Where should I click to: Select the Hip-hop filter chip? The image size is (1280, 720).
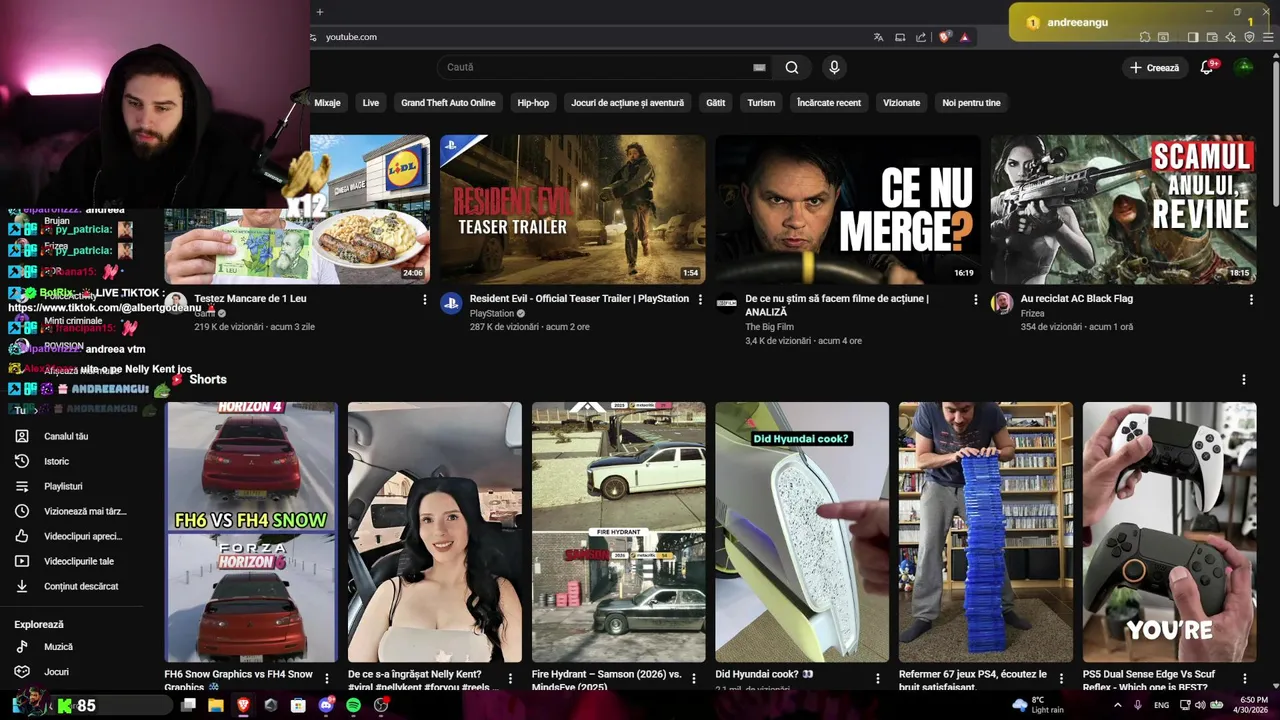point(533,103)
